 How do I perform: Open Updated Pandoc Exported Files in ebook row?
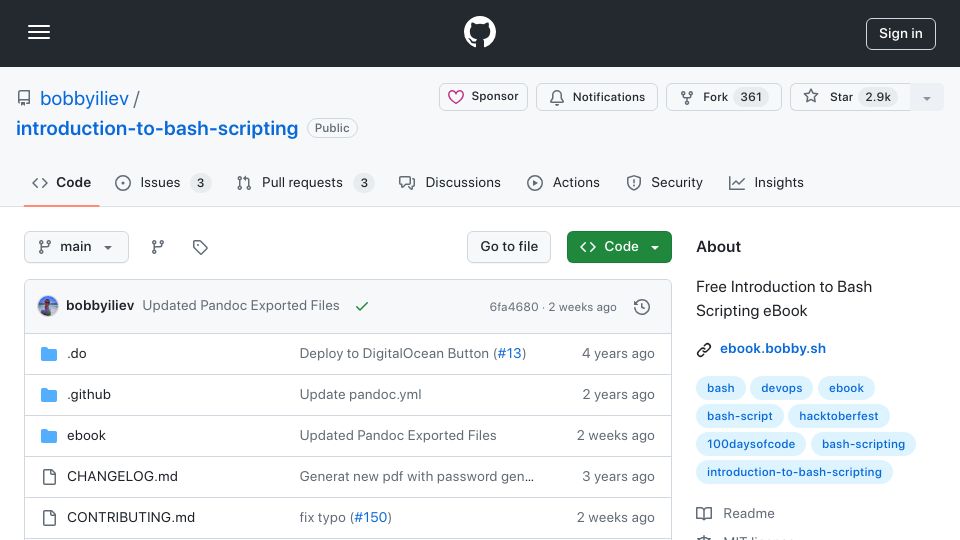pos(398,435)
